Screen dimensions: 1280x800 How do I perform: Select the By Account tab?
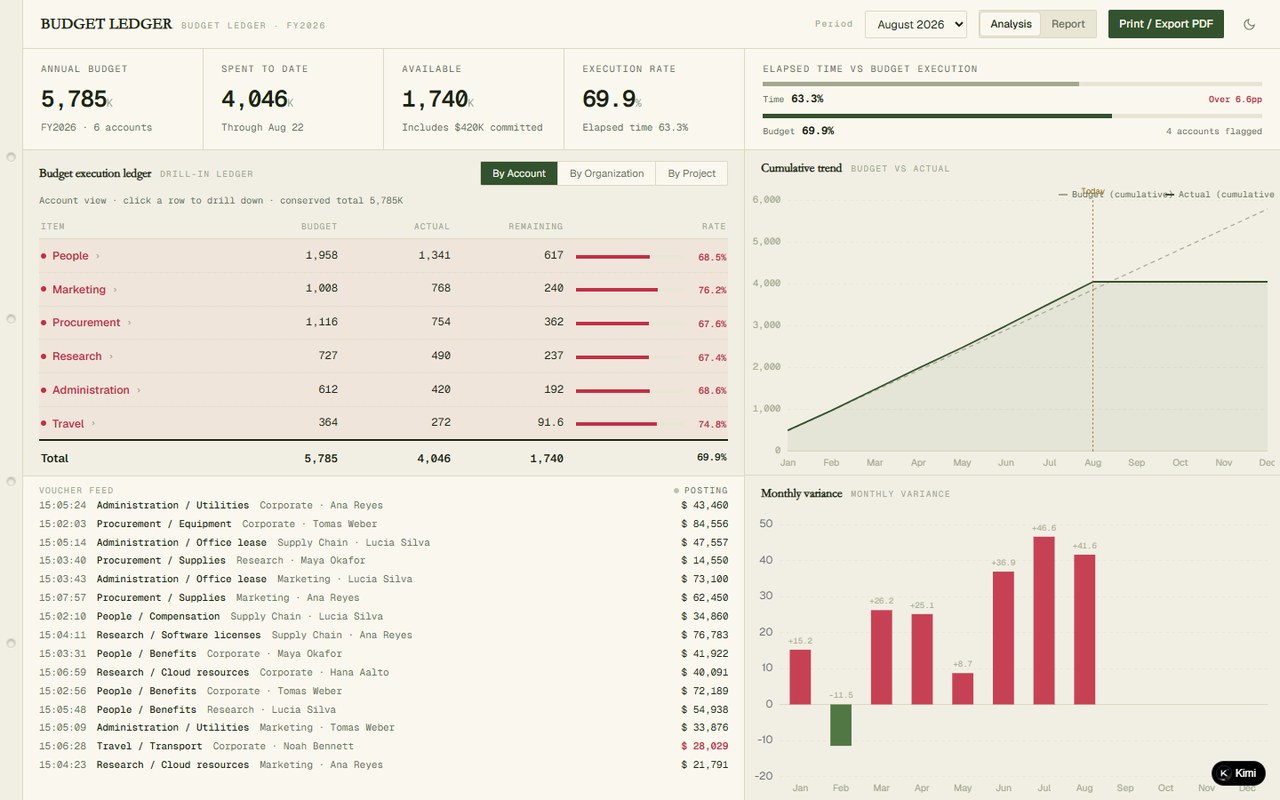tap(519, 173)
